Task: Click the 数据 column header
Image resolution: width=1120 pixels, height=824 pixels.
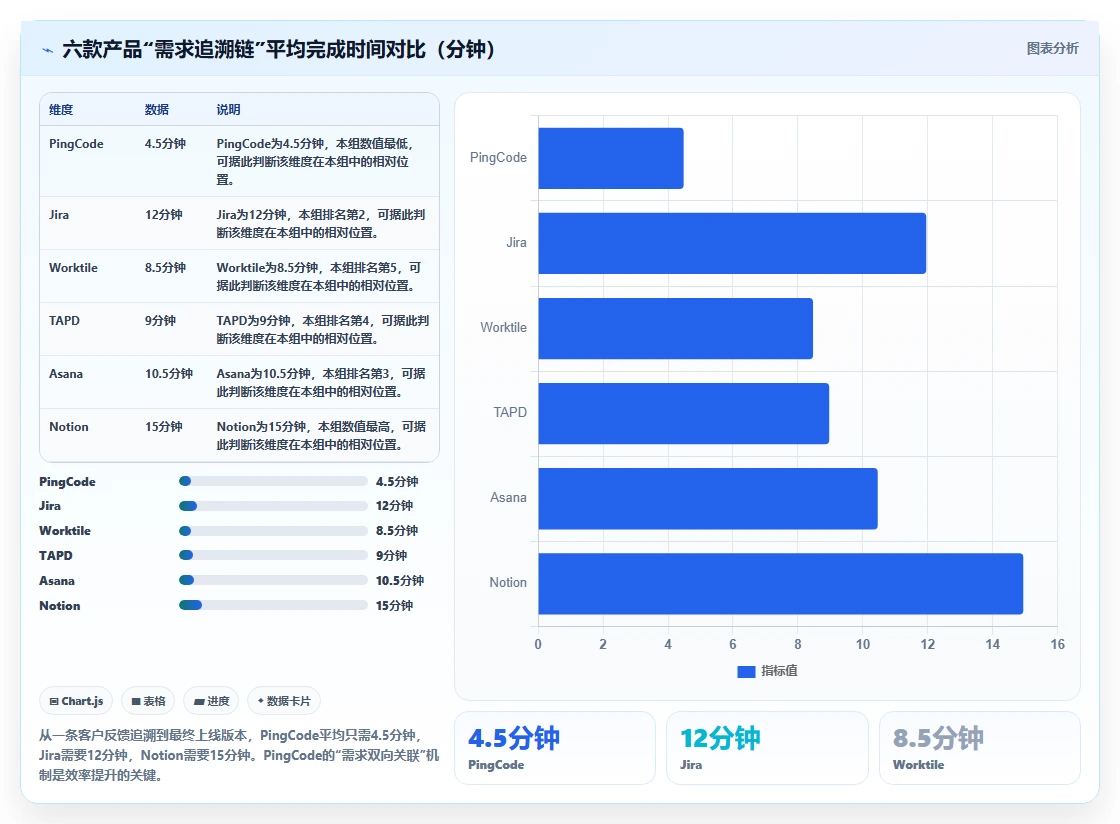Action: coord(156,109)
